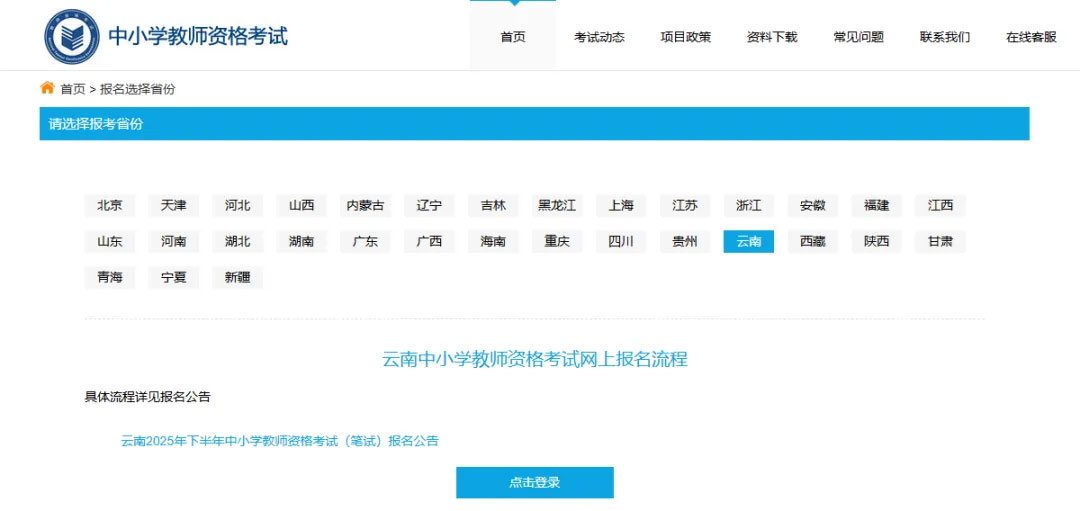Choose 上海 from the province list

coord(621,205)
